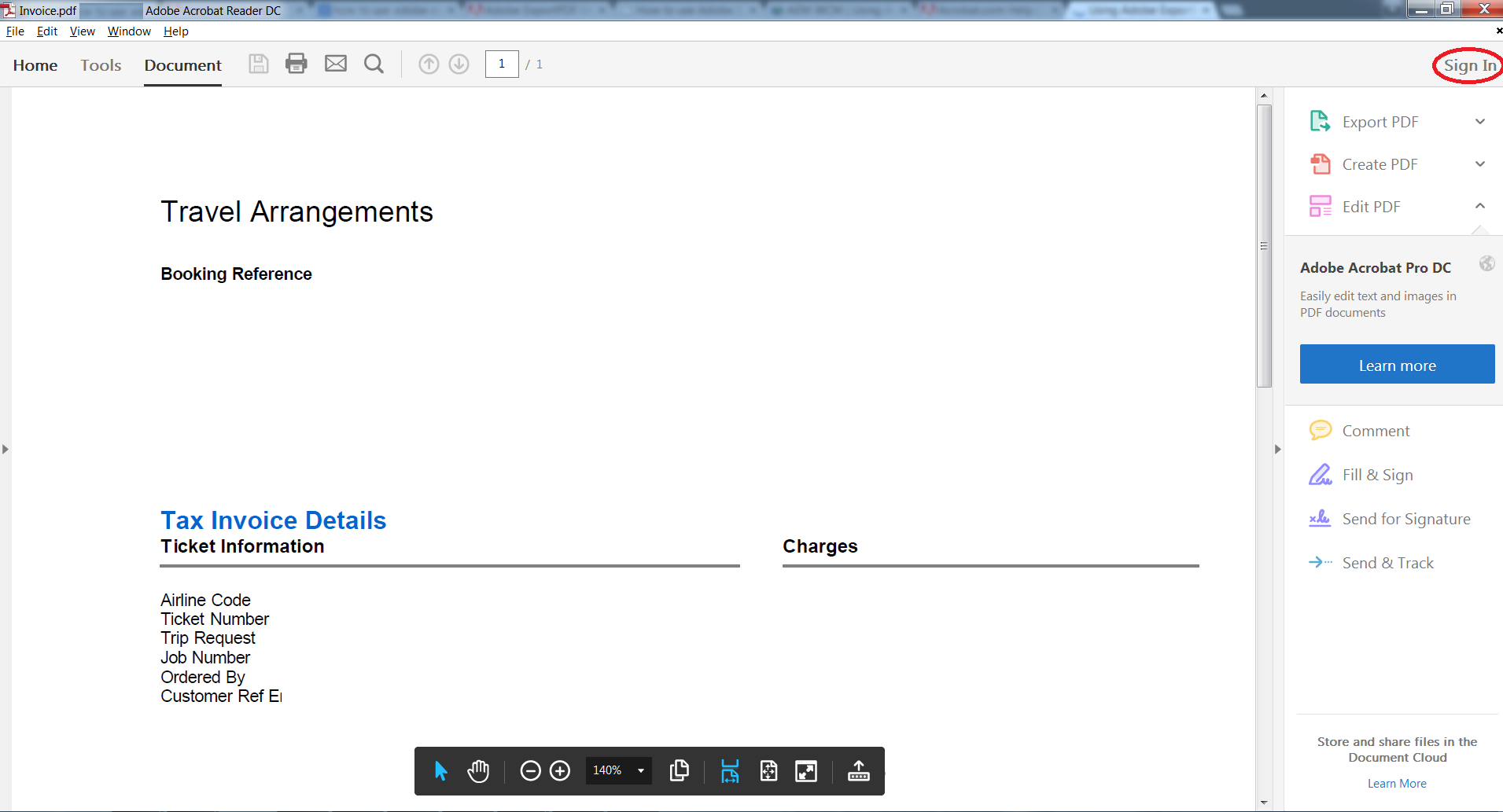Click the page display copy icon
1503x812 pixels.
[x=680, y=771]
